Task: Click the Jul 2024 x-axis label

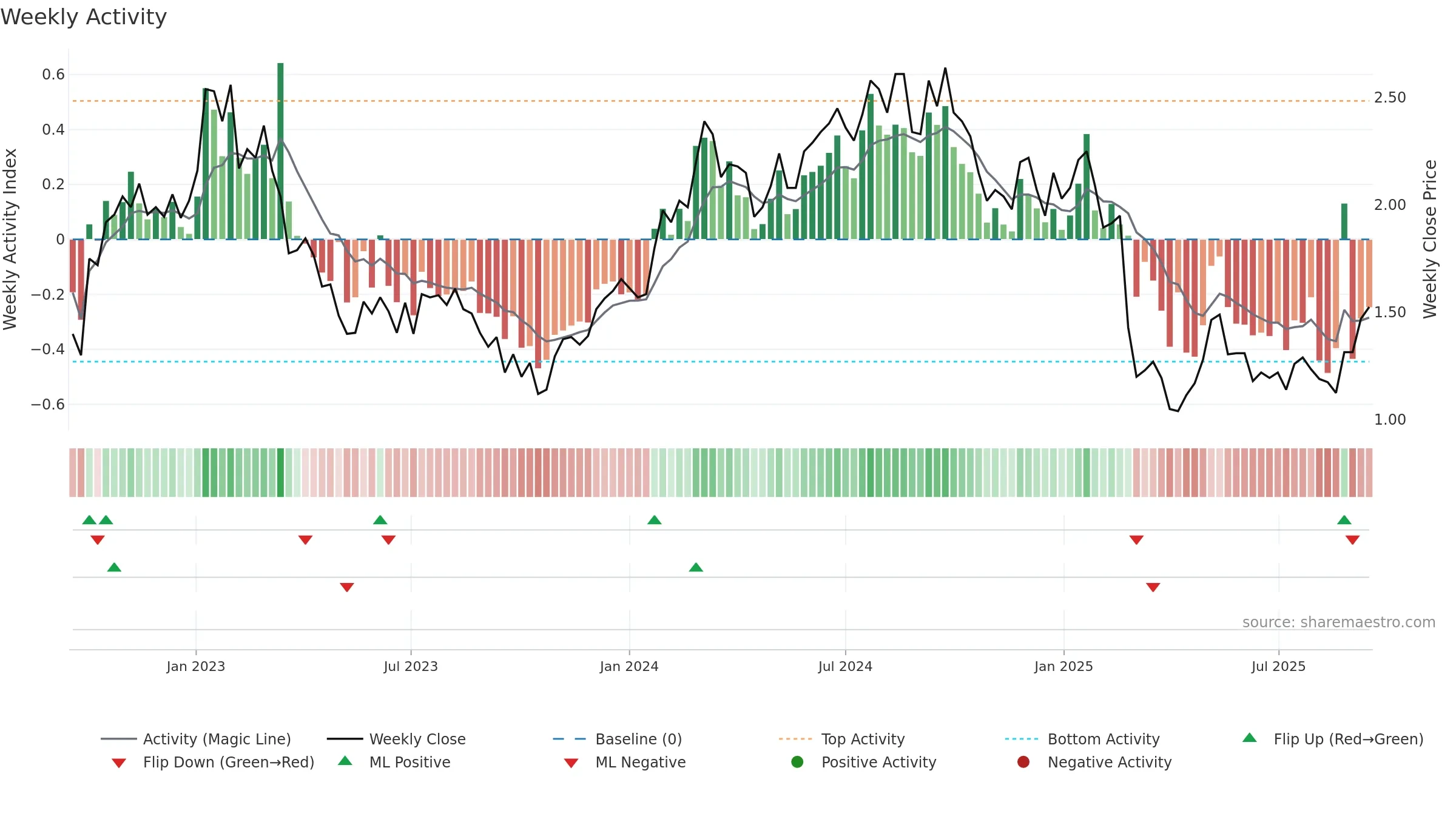Action: click(x=845, y=667)
